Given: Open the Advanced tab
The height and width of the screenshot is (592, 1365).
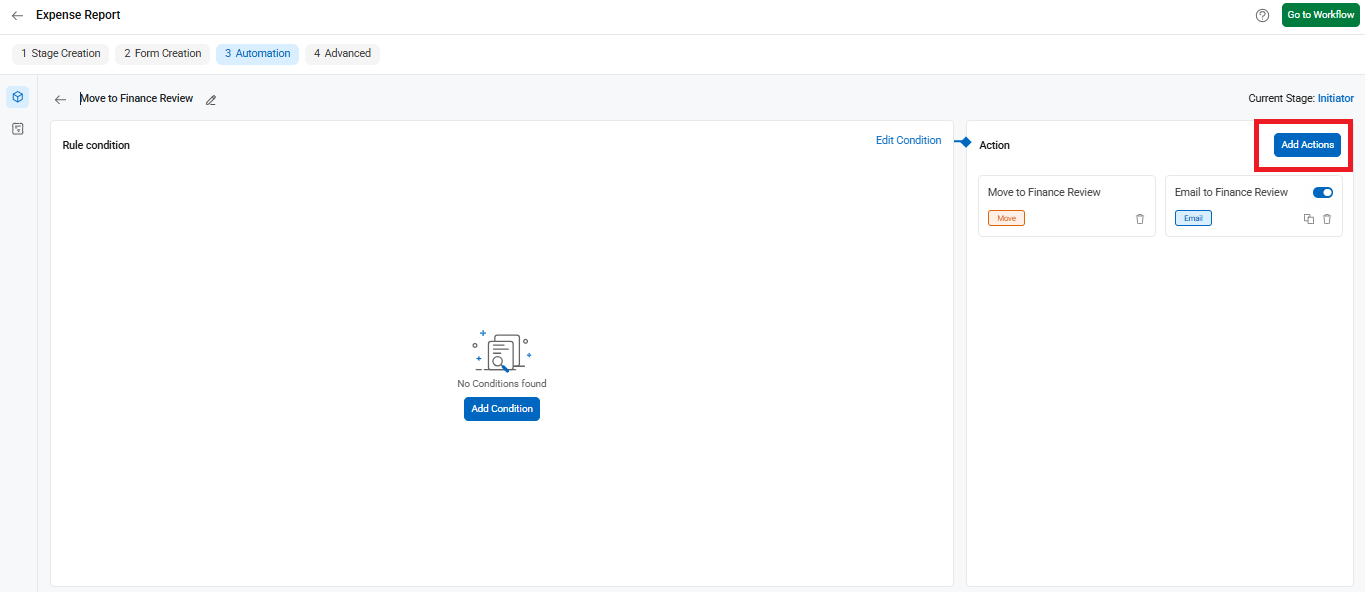Looking at the screenshot, I should pos(342,54).
